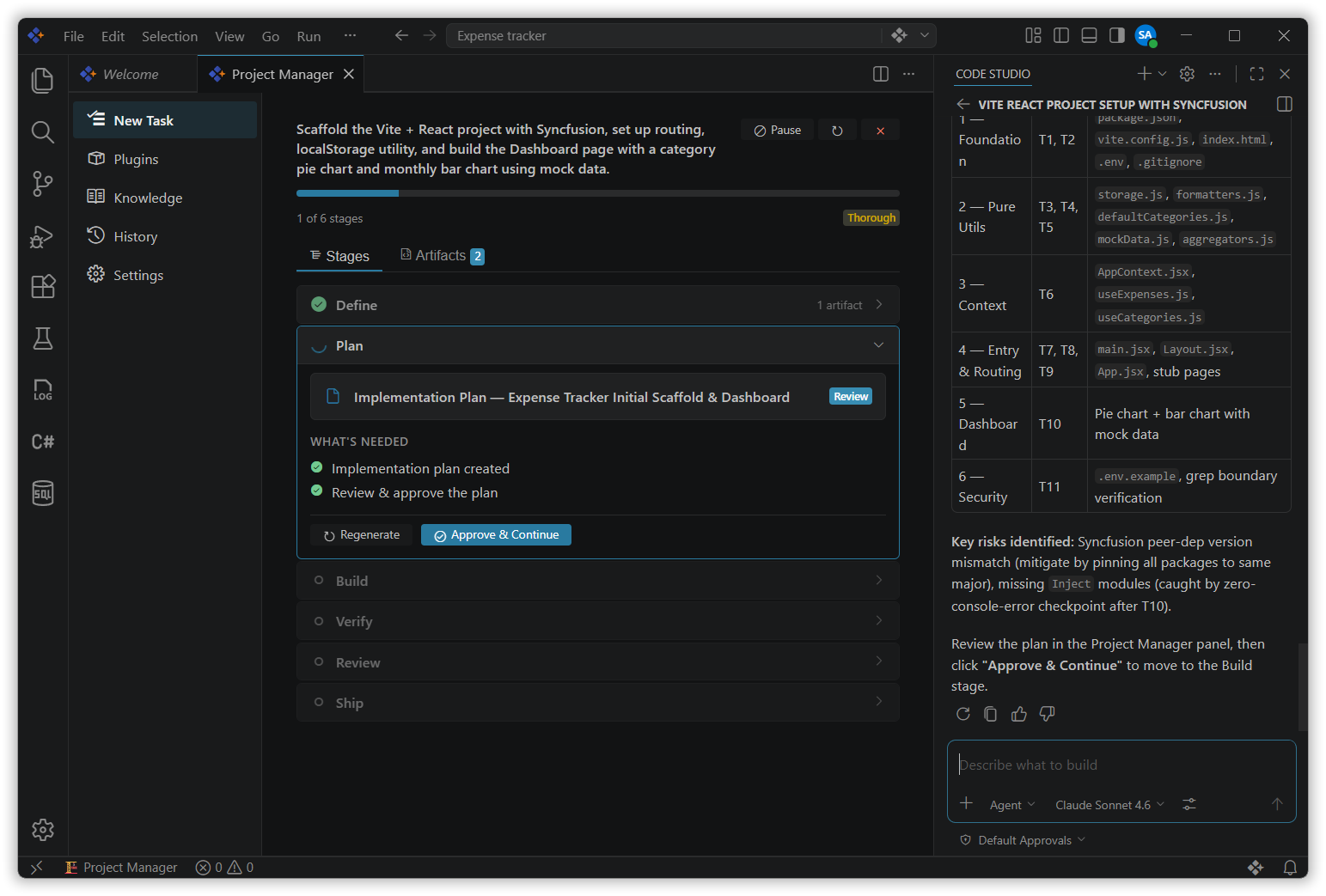Open the Manage gear at the activity bar bottom
1326x896 pixels.
[42, 829]
